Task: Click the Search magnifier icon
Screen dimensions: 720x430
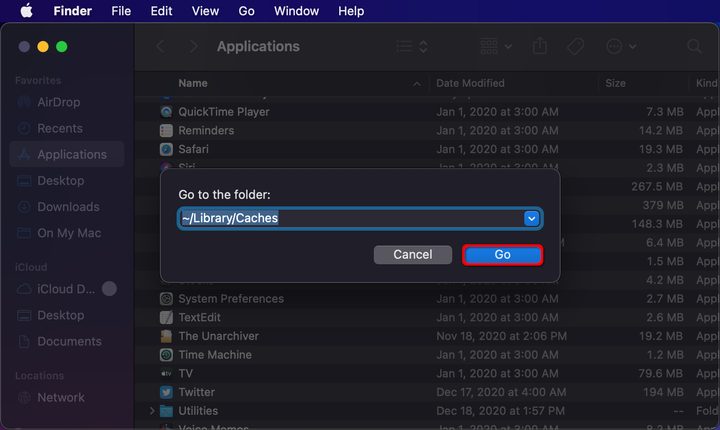Action: pos(694,46)
